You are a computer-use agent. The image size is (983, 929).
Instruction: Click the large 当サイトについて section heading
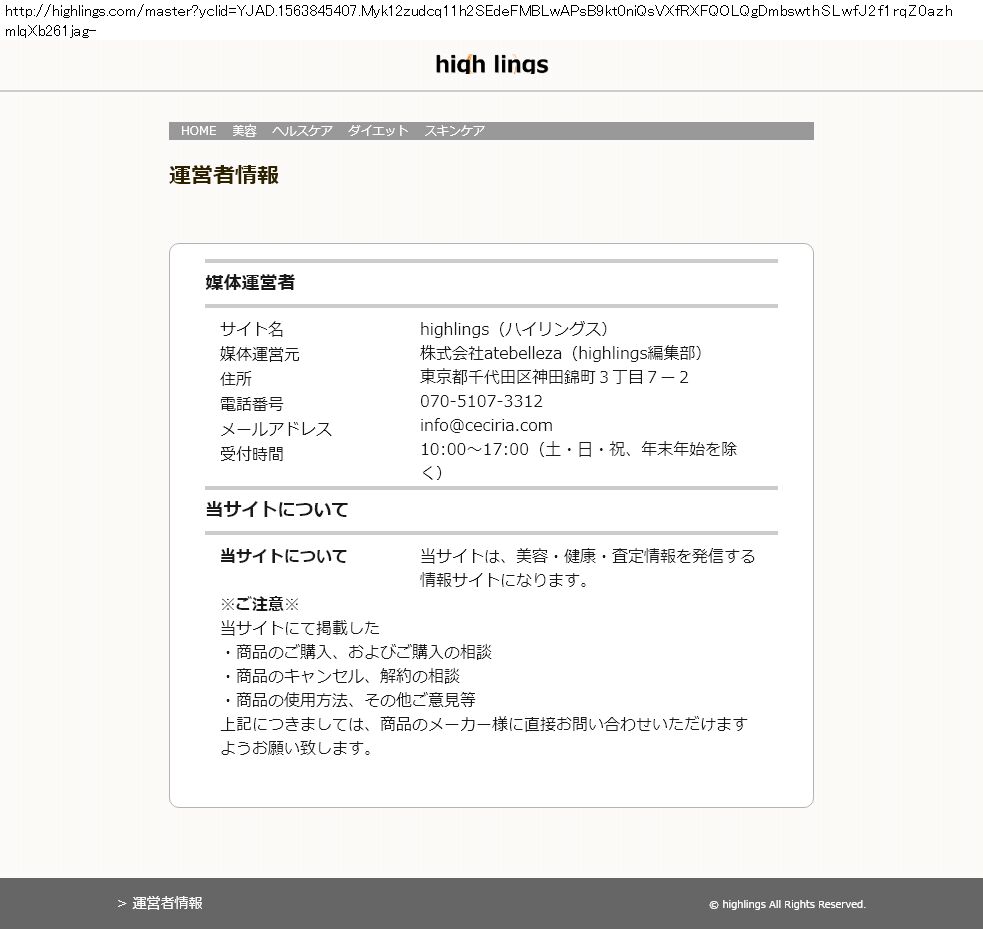(x=276, y=509)
